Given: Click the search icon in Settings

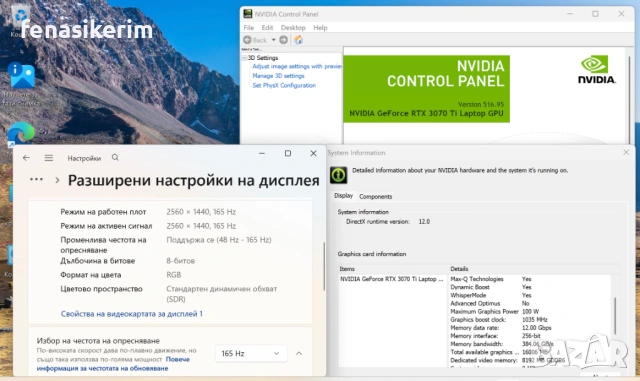Looking at the screenshot, I should 116,158.
